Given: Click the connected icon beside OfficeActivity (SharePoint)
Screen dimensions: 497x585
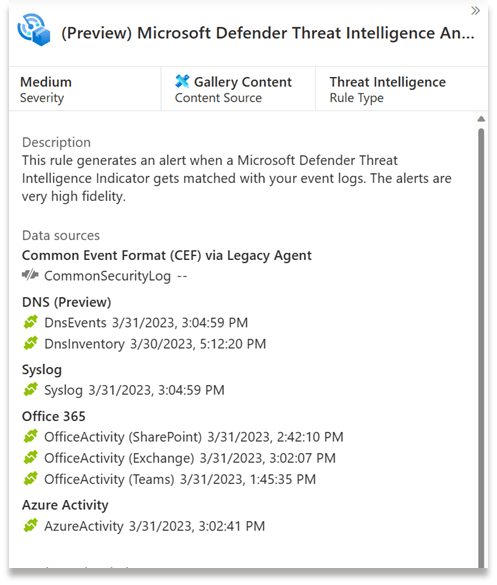Looking at the screenshot, I should 31,436.
